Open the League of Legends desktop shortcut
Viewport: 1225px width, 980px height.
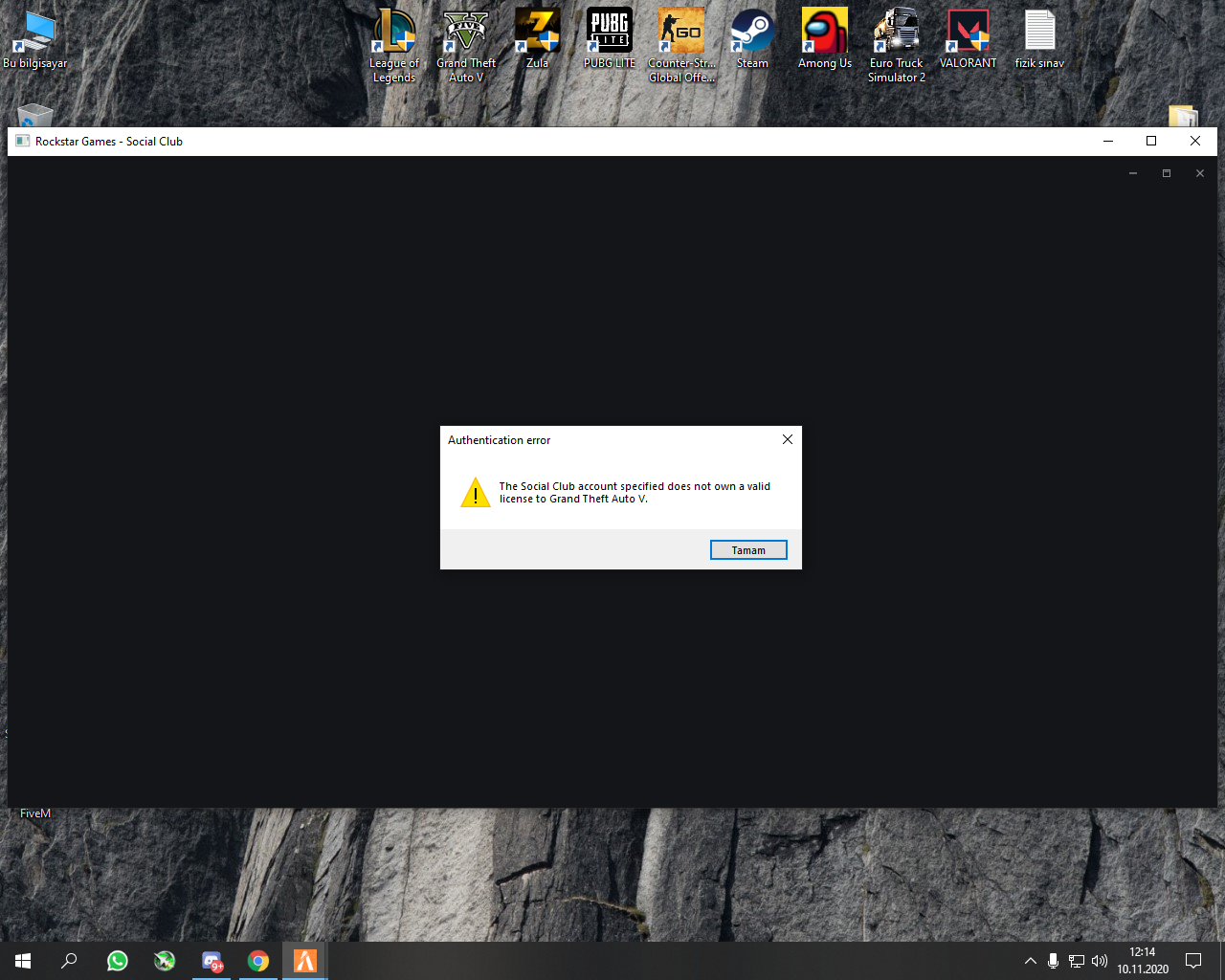[394, 45]
